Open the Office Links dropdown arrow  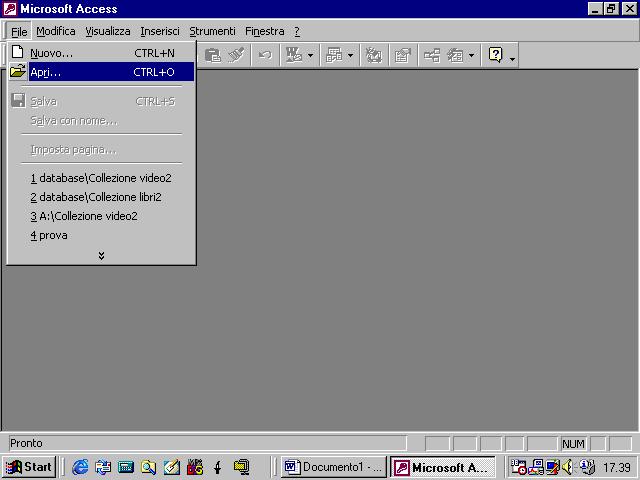click(311, 56)
